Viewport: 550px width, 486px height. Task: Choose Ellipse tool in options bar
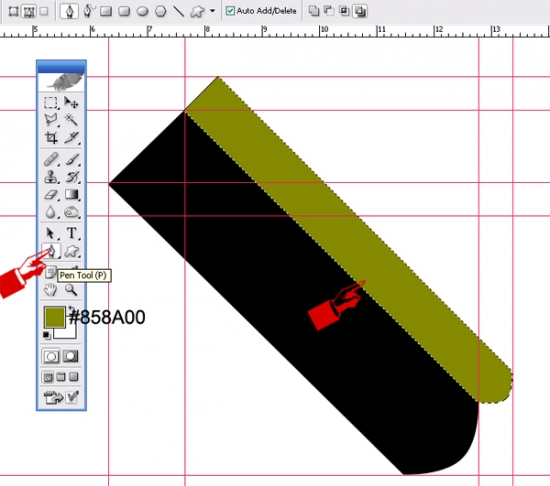click(x=142, y=12)
